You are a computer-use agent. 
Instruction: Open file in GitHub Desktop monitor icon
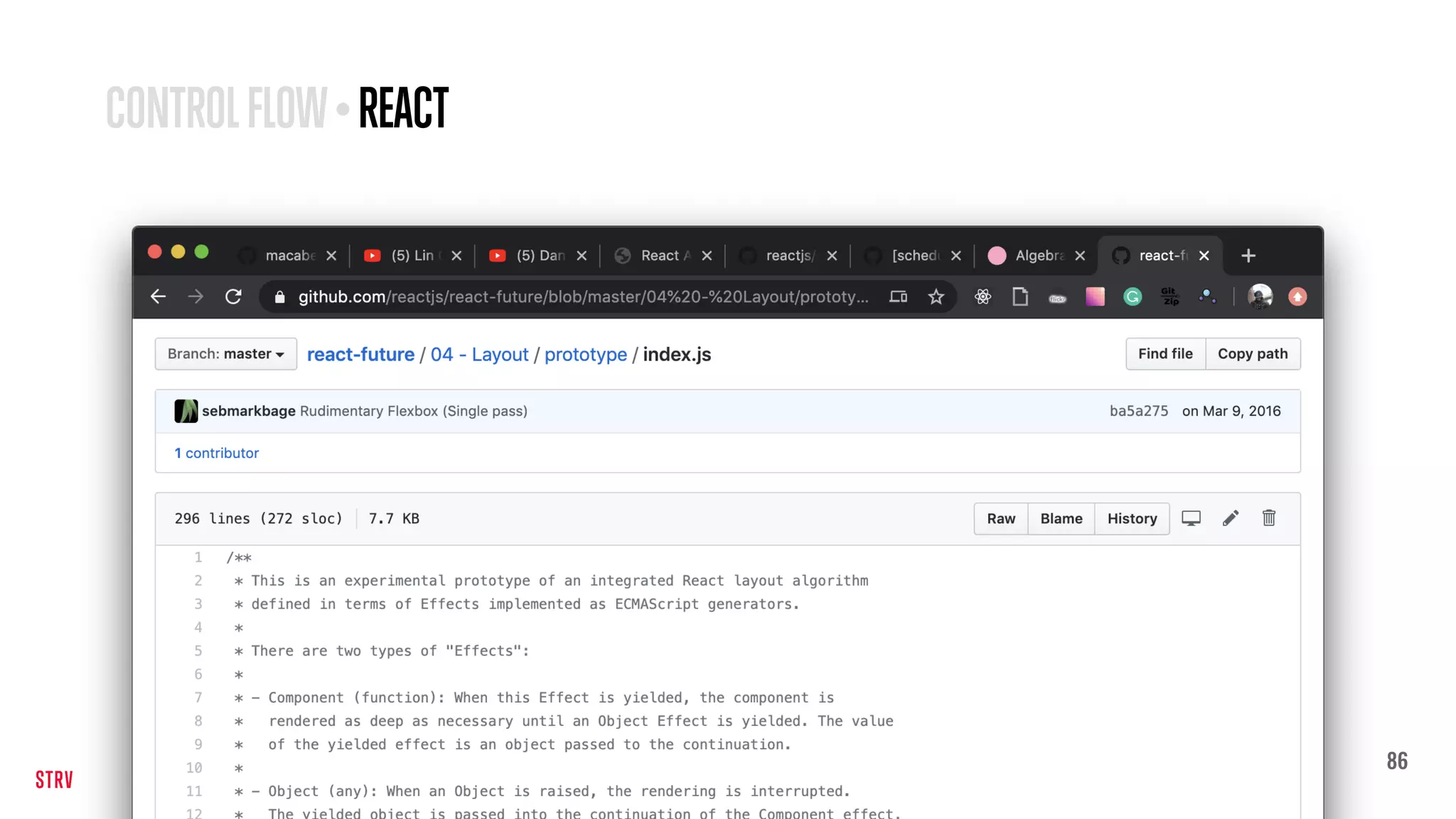(1191, 518)
